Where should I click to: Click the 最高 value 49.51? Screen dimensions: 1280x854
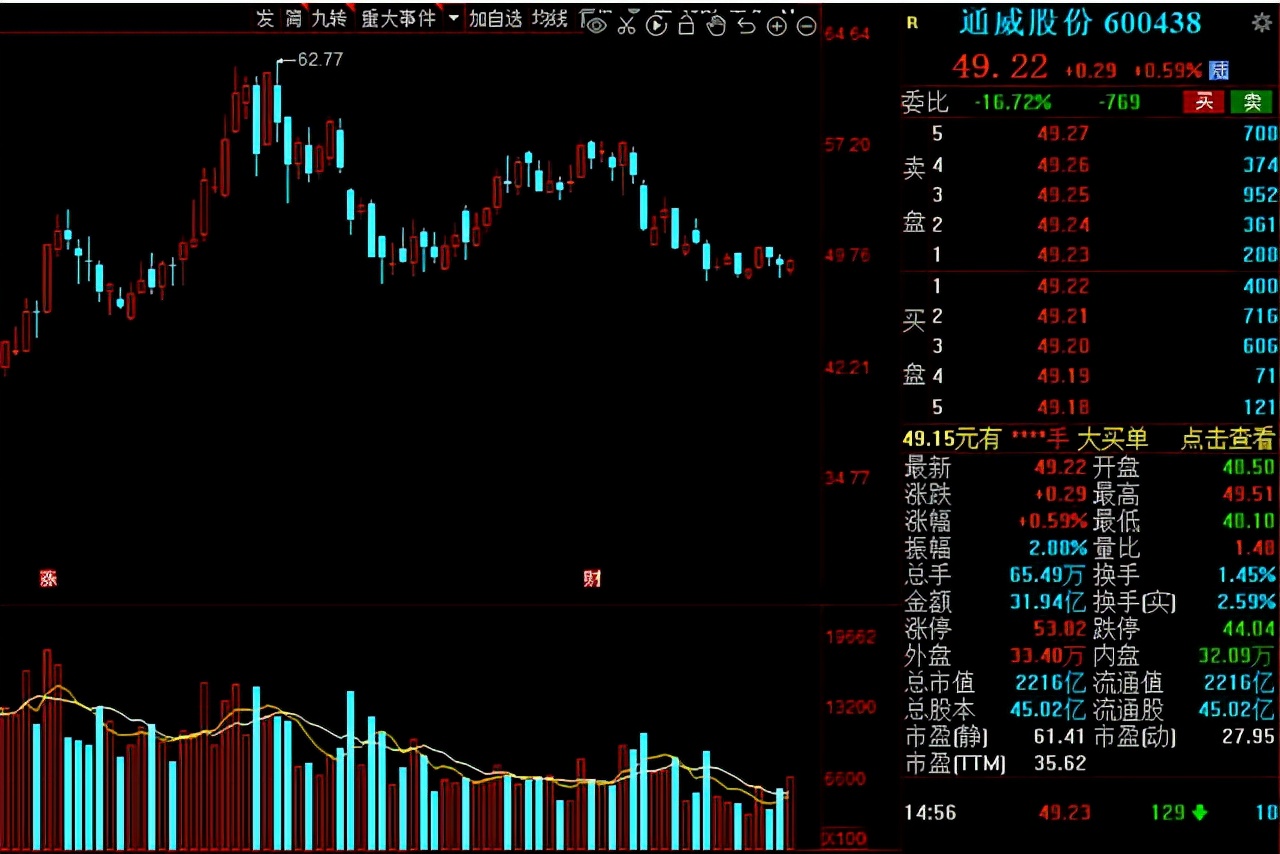pyautogui.click(x=1251, y=494)
